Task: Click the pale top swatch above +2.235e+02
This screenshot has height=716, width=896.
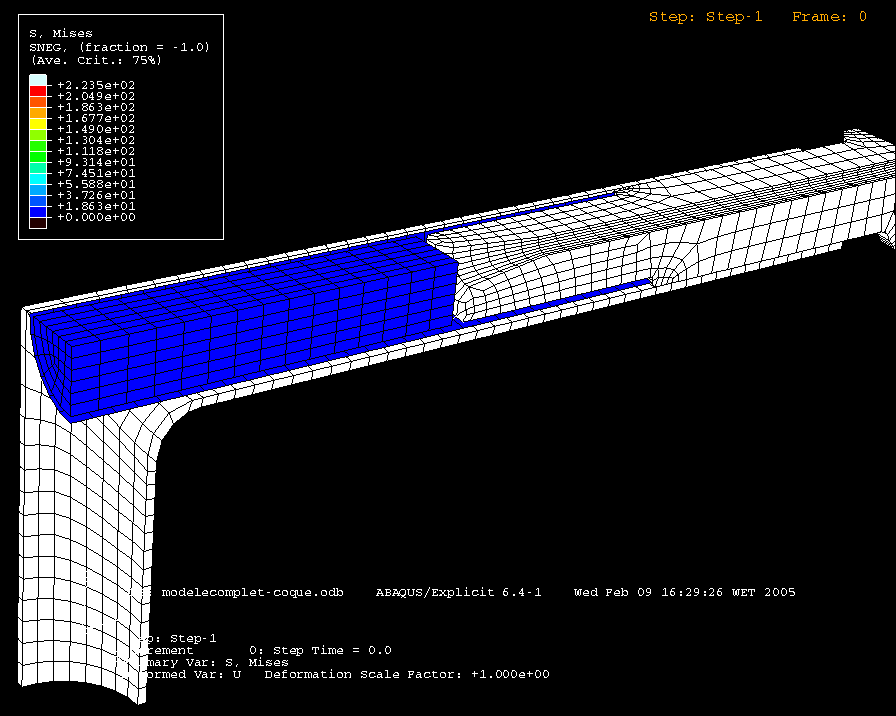Action: tap(38, 80)
